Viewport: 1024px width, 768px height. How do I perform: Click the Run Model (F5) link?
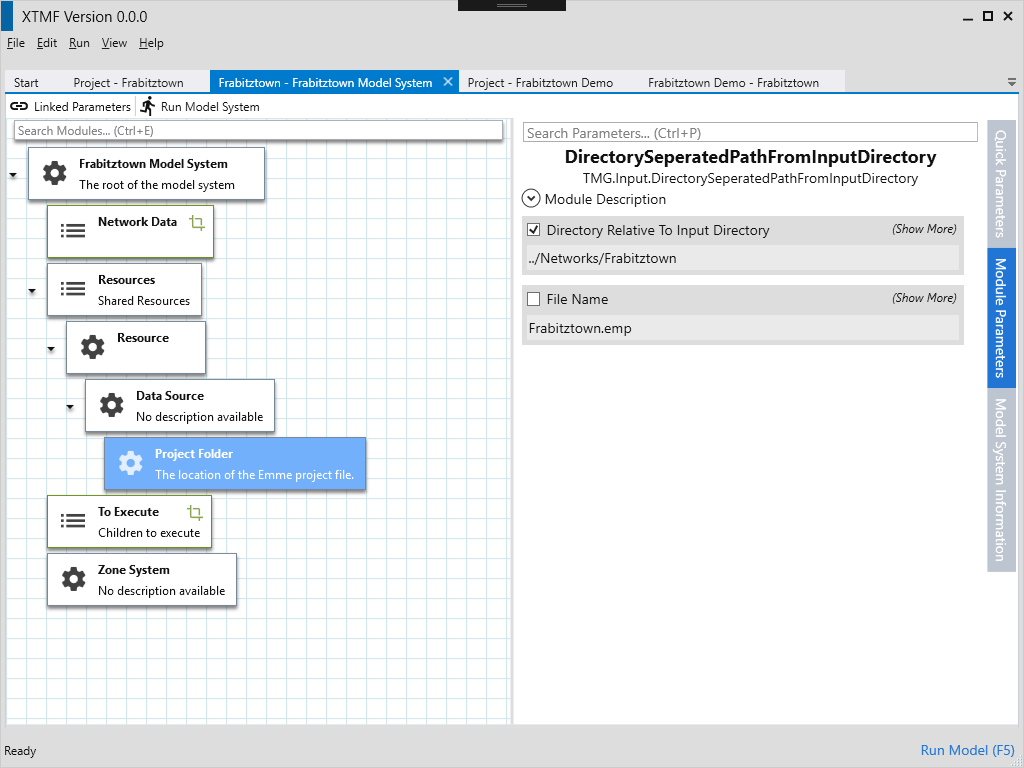pyautogui.click(x=967, y=751)
